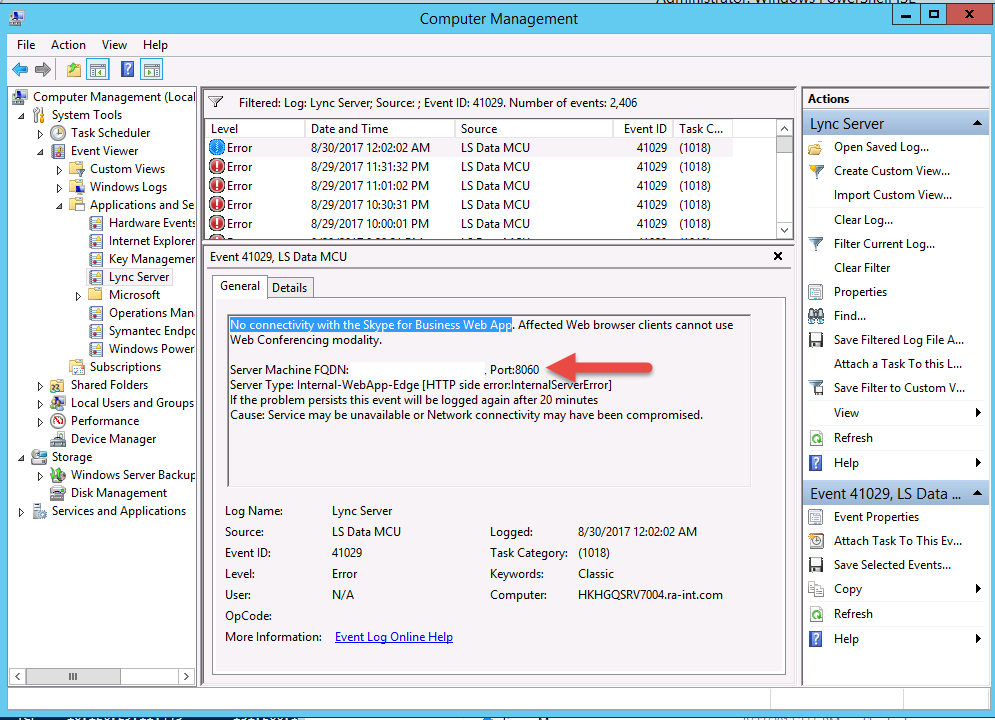
Task: Collapse the Lync Server actions section
Action: point(977,123)
